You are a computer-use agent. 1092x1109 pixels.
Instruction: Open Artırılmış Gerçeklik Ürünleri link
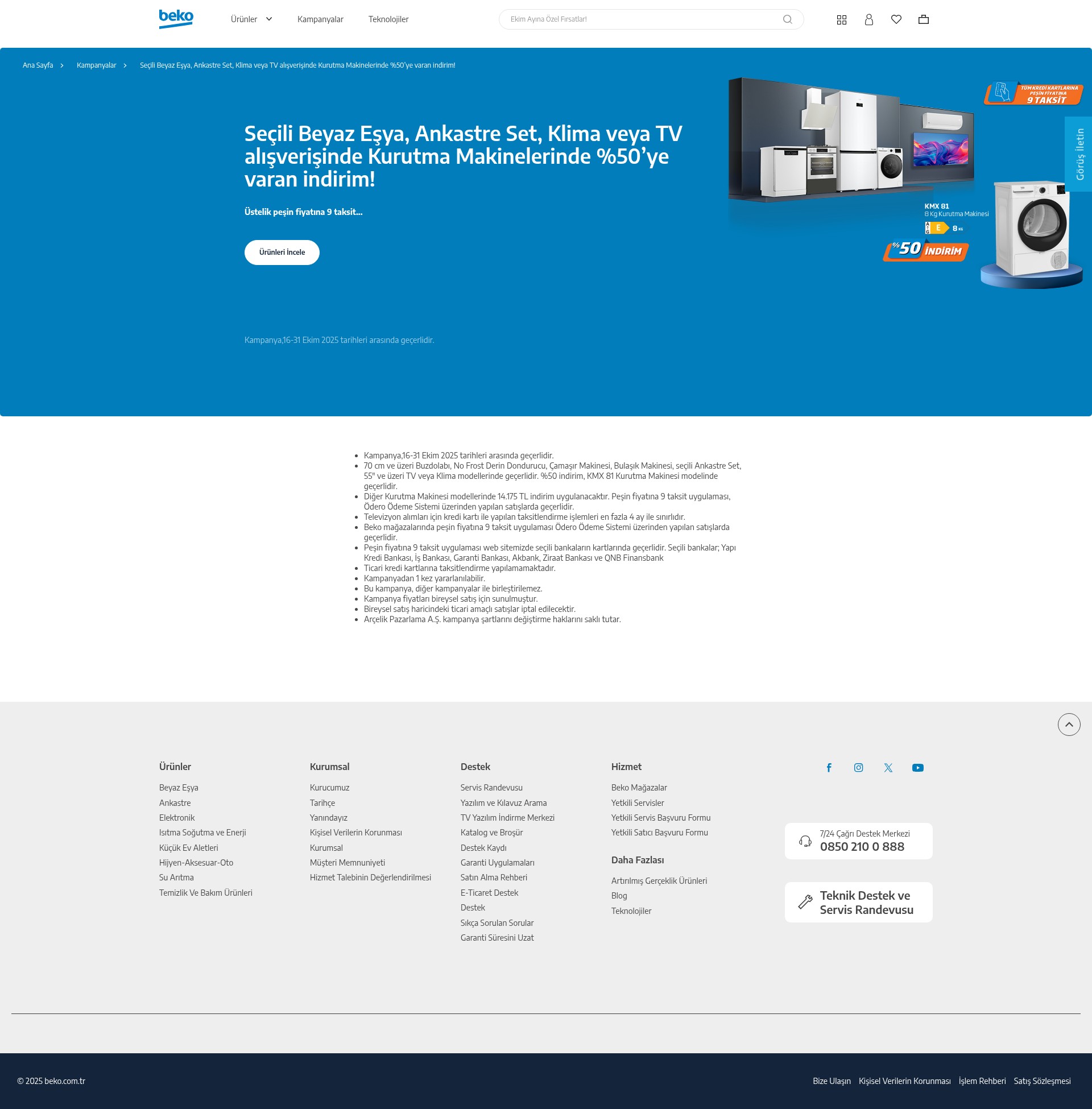659,881
